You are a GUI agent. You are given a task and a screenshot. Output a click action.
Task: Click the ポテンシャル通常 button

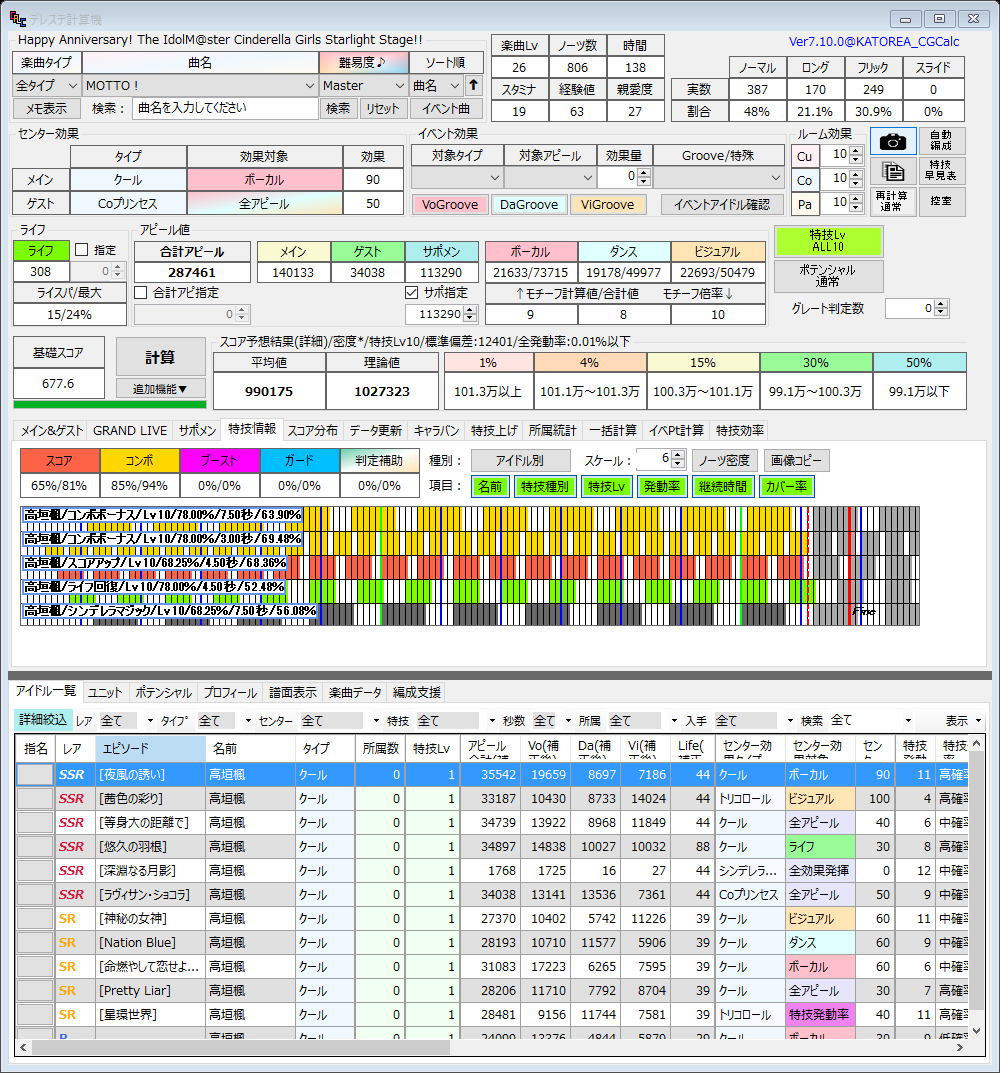[x=828, y=276]
